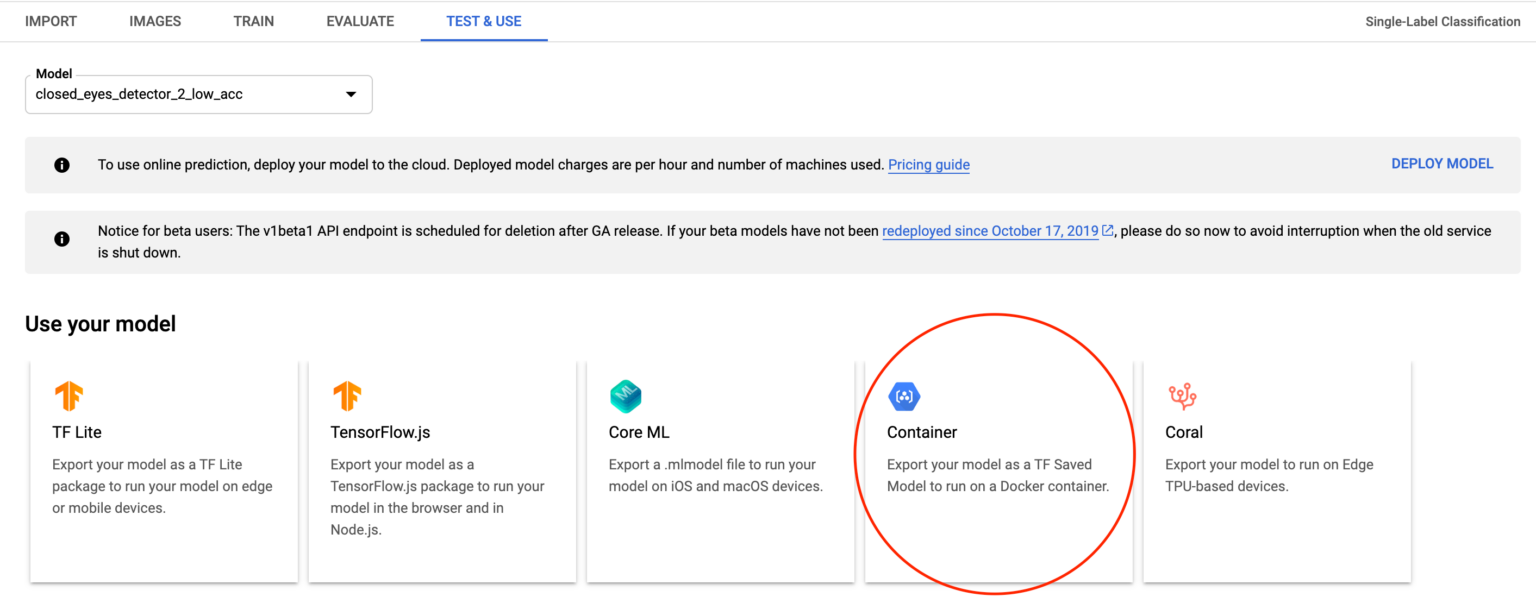Image resolution: width=1536 pixels, height=603 pixels.
Task: Switch to the IMPORT tab
Action: (x=50, y=20)
